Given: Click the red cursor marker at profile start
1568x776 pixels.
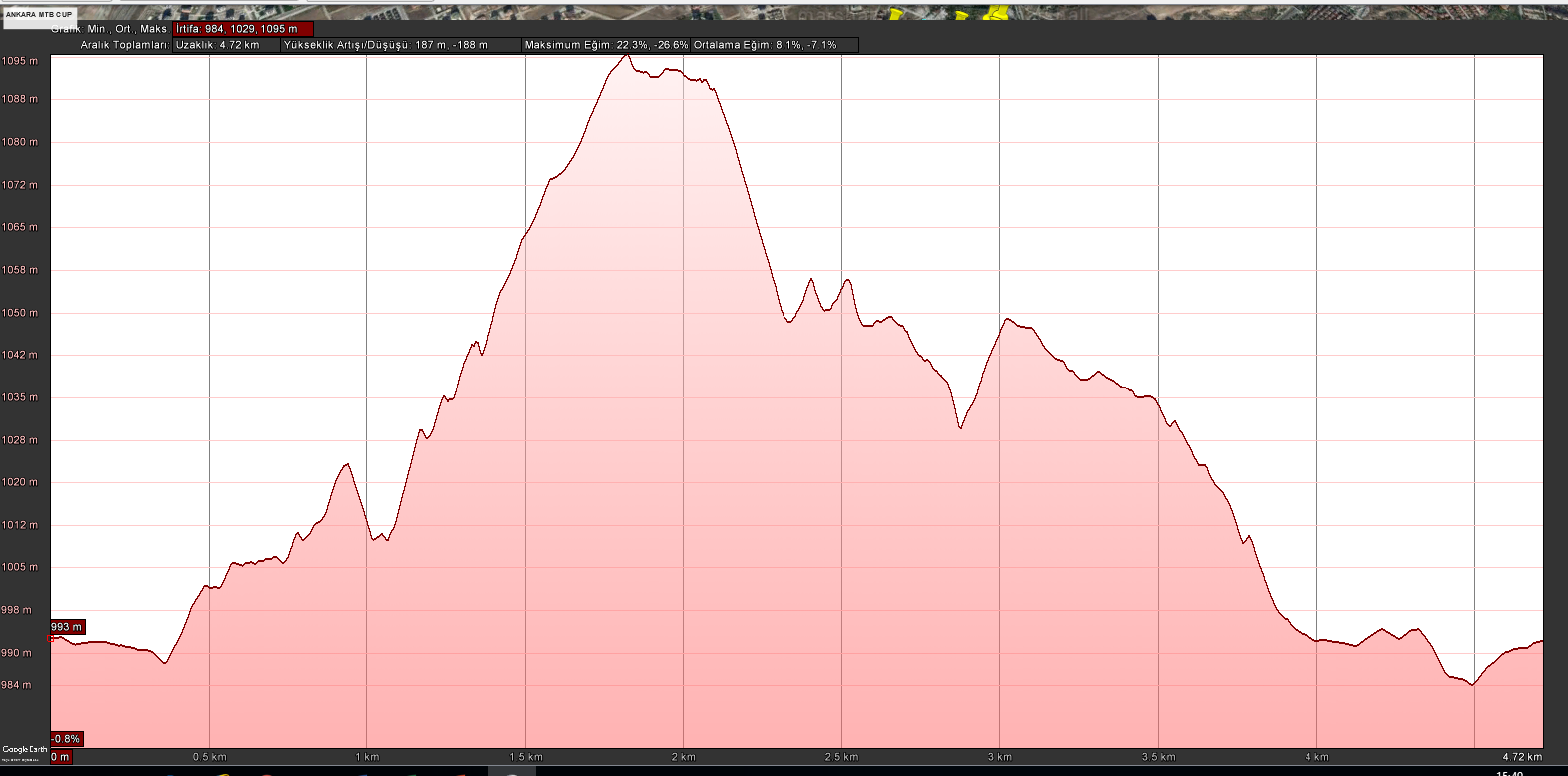Looking at the screenshot, I should (52, 637).
